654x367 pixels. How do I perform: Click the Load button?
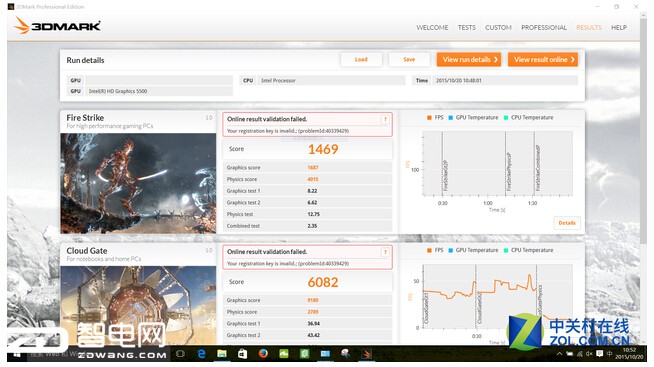coord(361,60)
